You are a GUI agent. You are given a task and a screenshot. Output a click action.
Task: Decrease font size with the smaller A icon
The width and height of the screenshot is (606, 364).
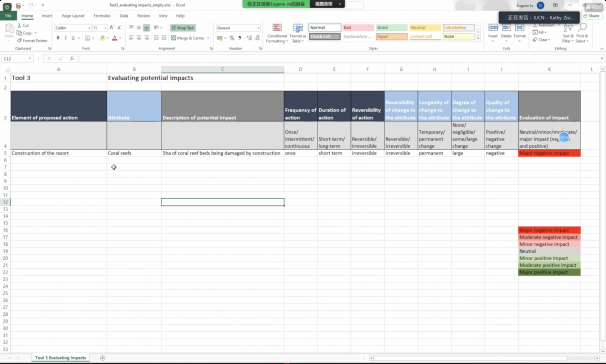click(x=119, y=27)
